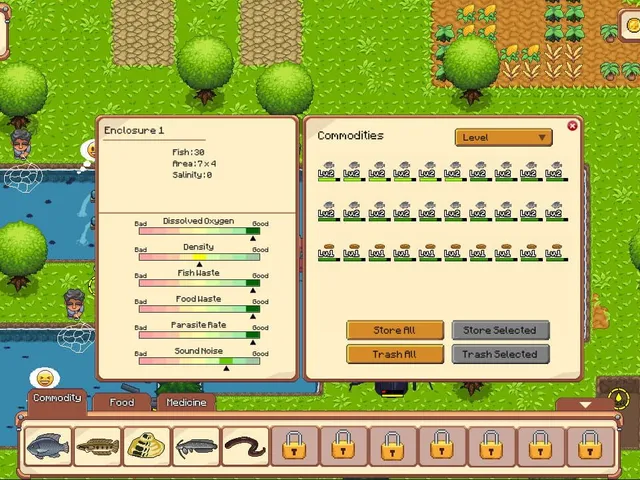Select fifth Lv2 fish in top commodity row

[430, 171]
